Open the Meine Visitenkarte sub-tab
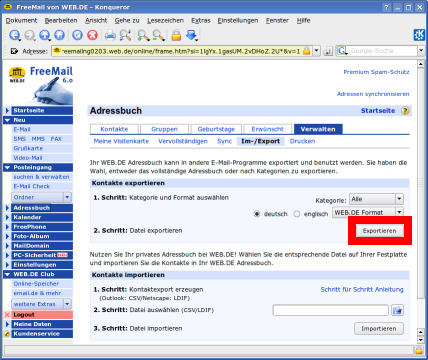Image resolution: width=428 pixels, height=360 pixels. click(121, 141)
